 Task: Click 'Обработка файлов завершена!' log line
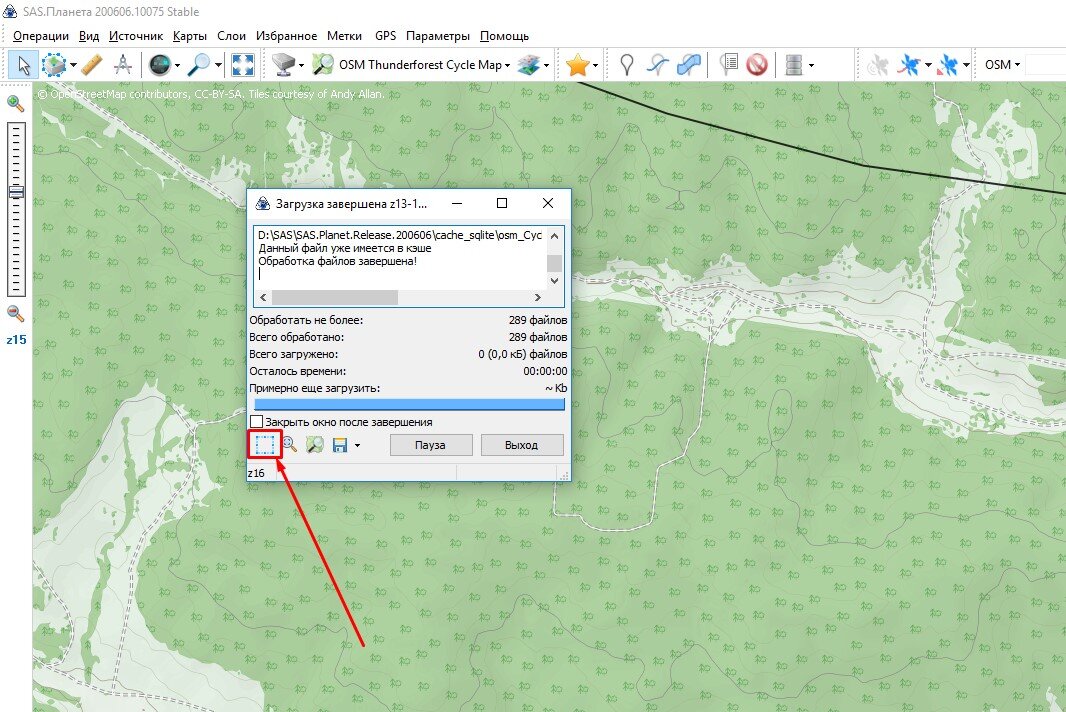tap(337, 261)
